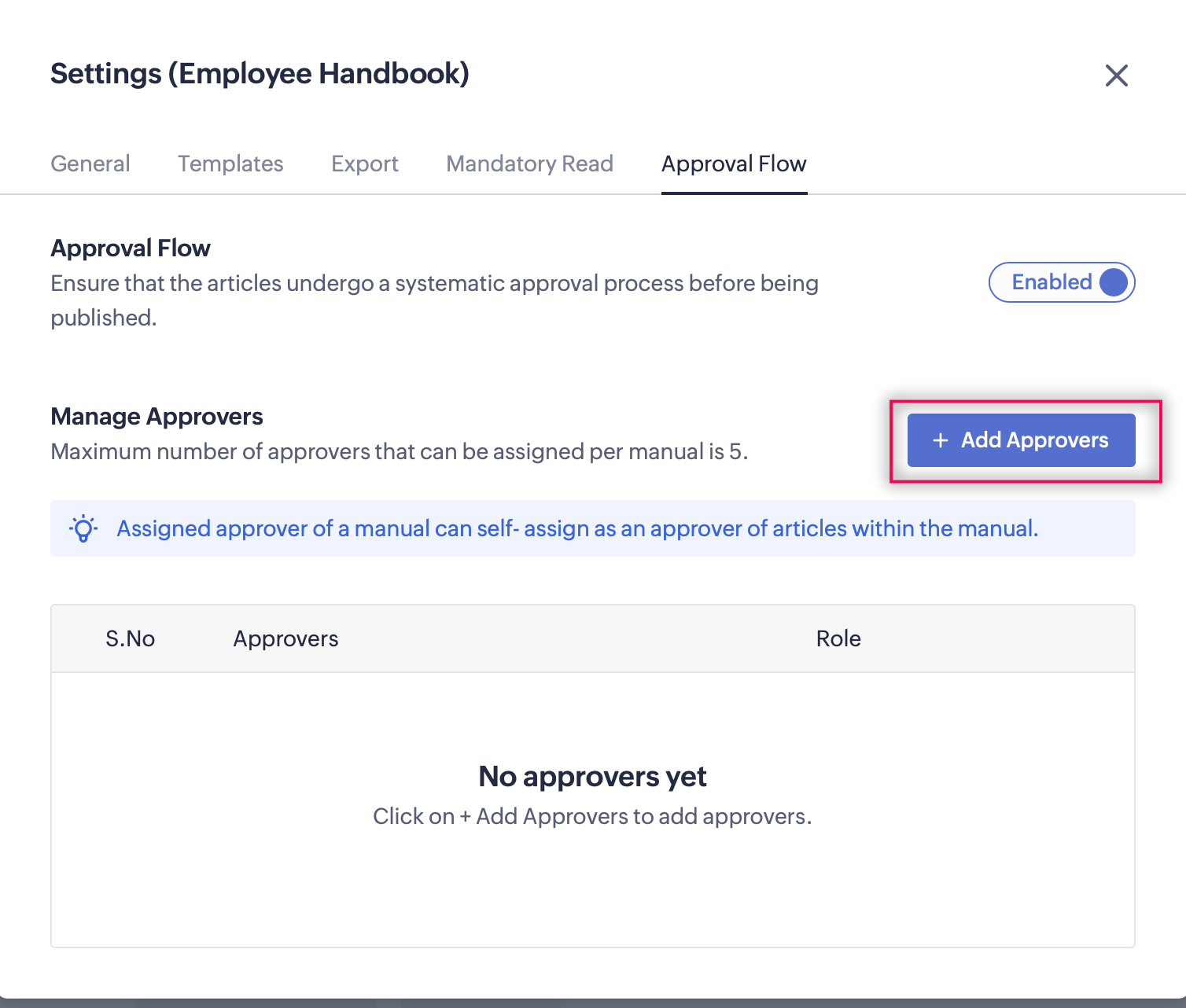Click the Approvers column header
This screenshot has width=1186, height=1008.
285,638
